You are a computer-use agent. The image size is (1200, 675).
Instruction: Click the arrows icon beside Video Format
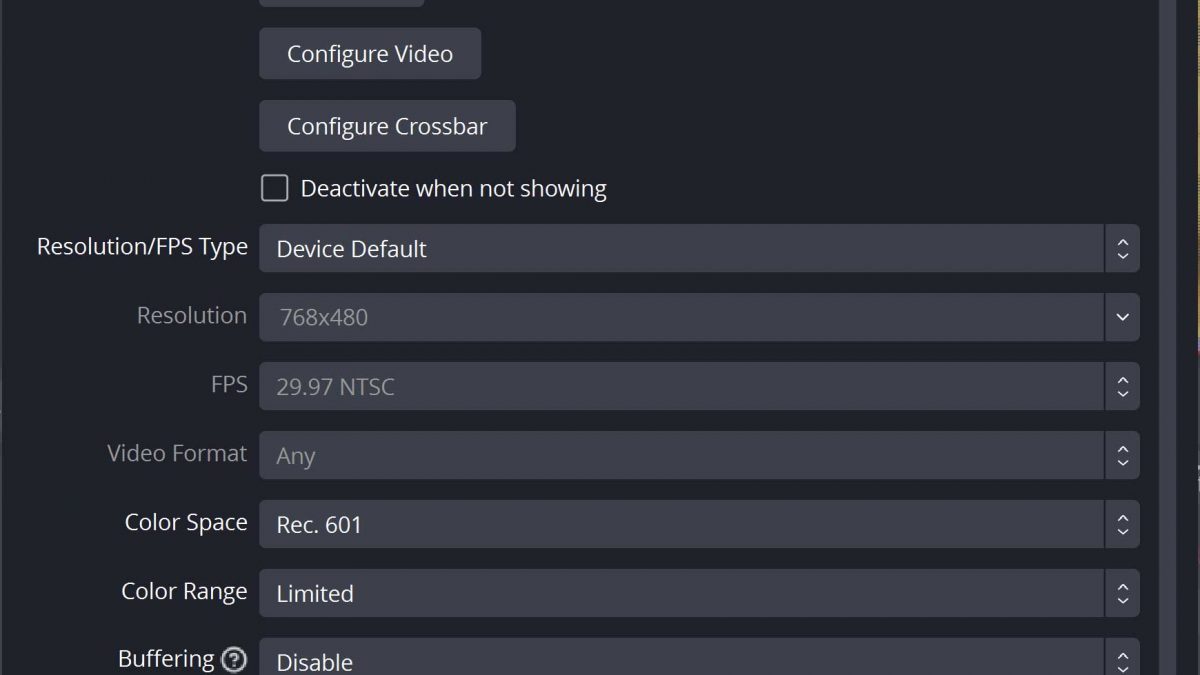[1122, 455]
